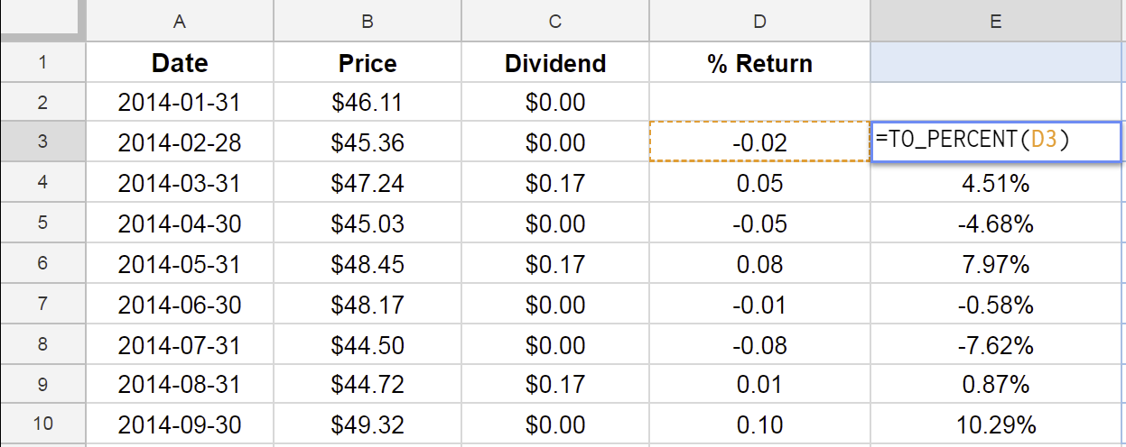Screen dimensions: 1126x447
Task: Select cell with price $46.11
Action: [x=367, y=102]
